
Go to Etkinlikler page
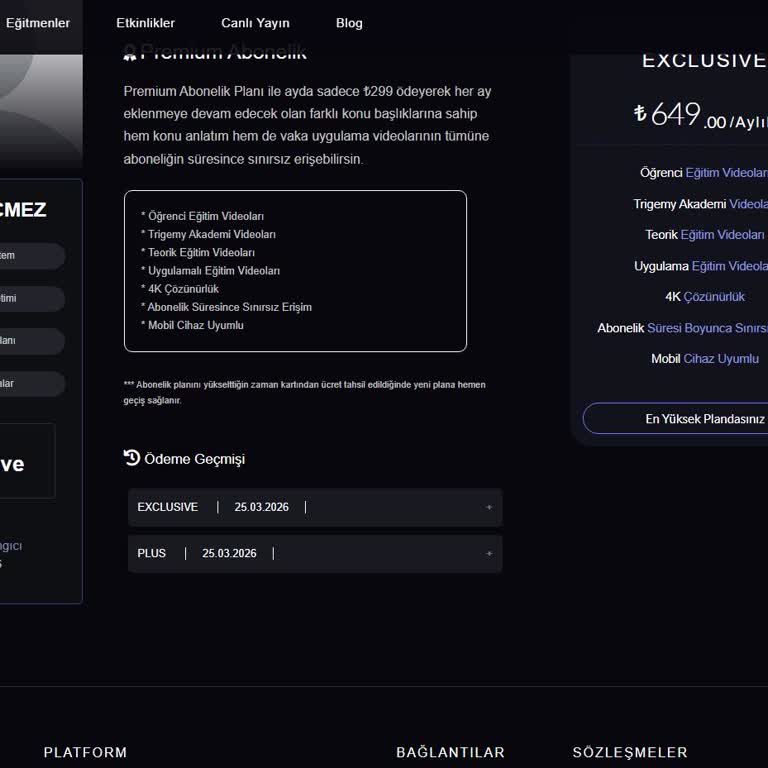pyautogui.click(x=145, y=23)
